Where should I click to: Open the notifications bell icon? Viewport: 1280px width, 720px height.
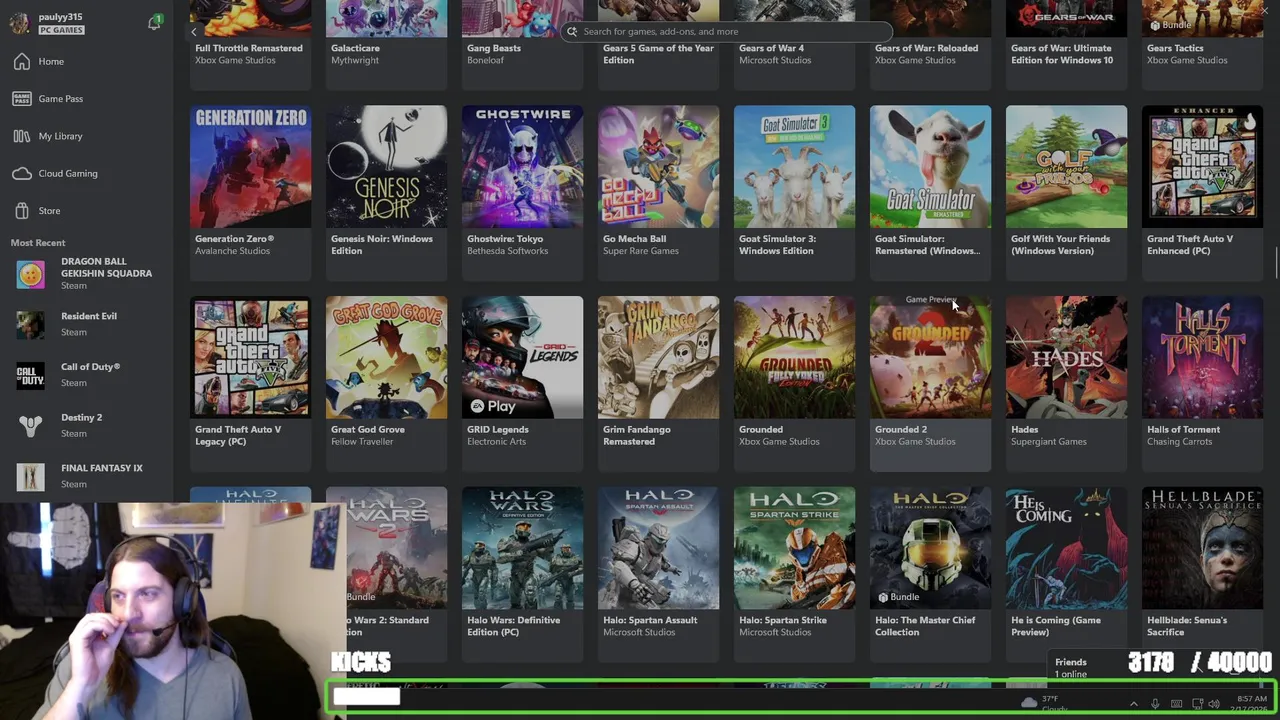coord(154,23)
